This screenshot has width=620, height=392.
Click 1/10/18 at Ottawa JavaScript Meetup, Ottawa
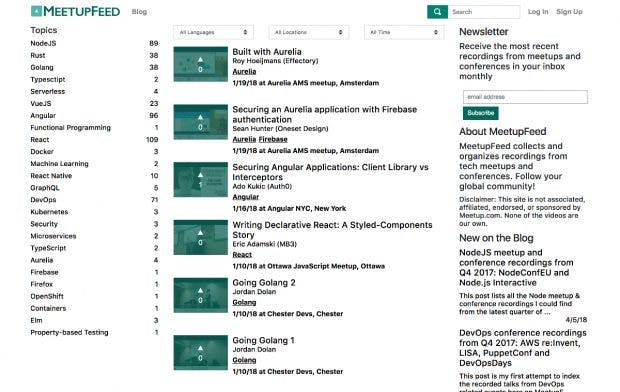click(x=308, y=266)
